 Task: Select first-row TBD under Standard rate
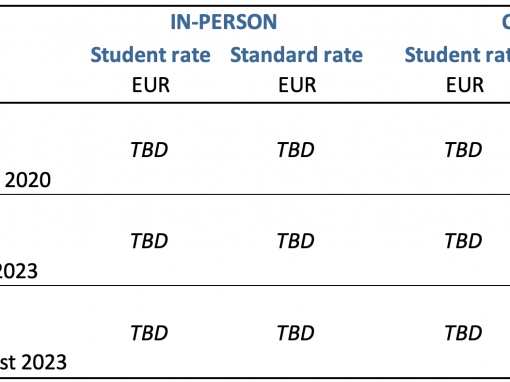[x=296, y=150]
